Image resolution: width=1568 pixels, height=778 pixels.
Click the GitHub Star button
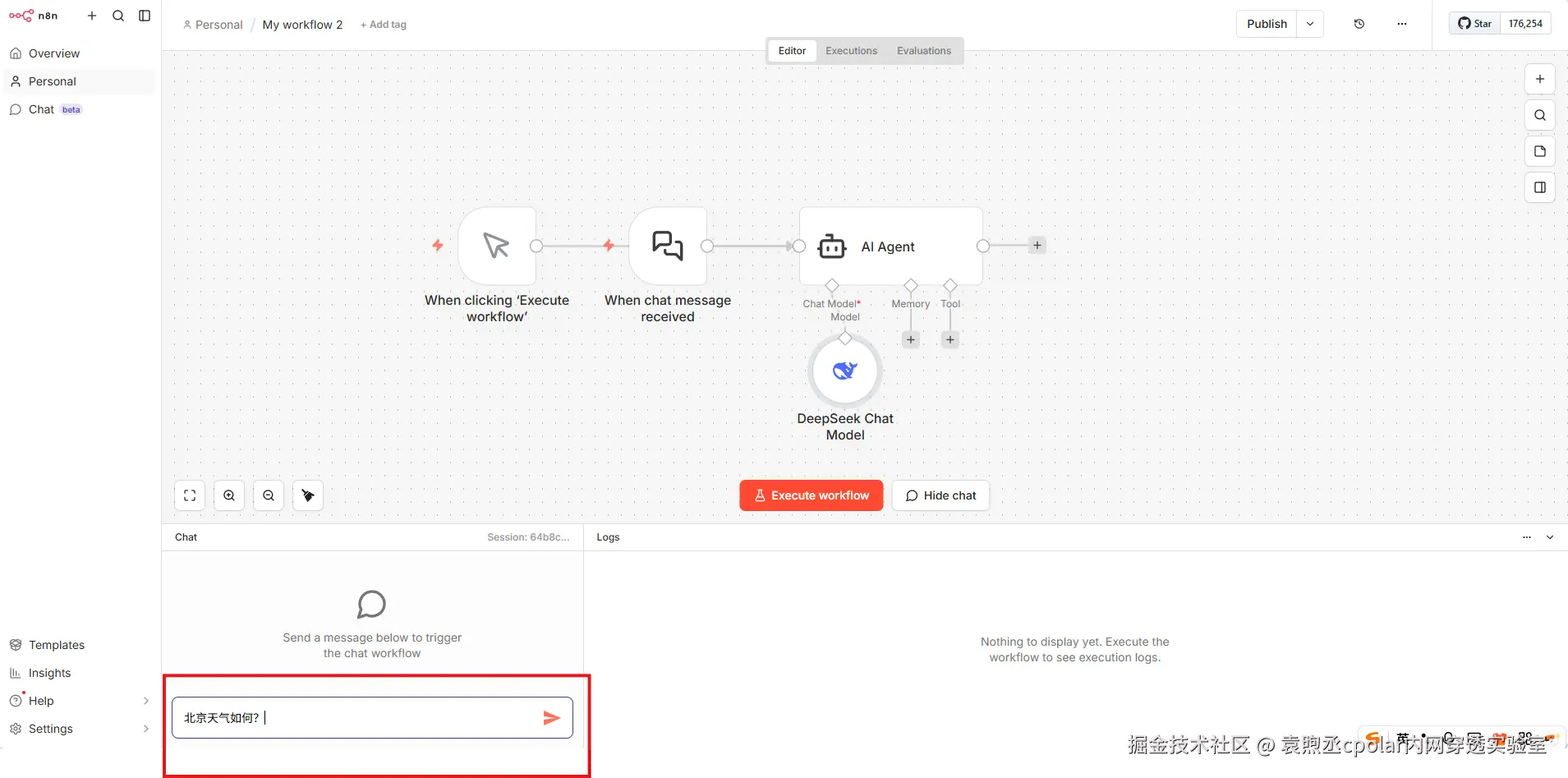click(x=1475, y=24)
